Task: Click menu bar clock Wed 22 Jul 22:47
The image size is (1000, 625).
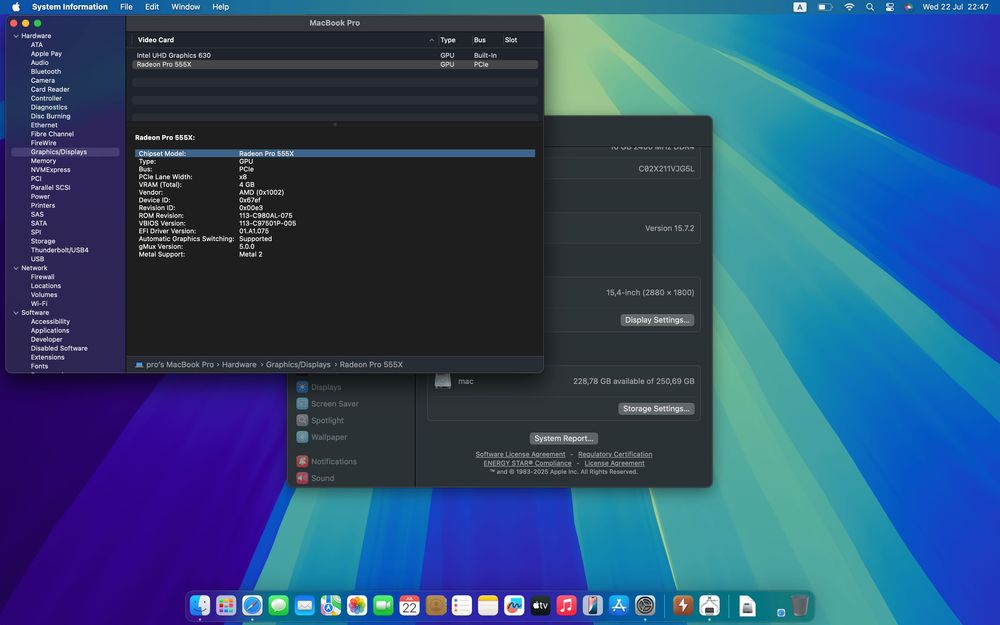Action: pos(955,7)
